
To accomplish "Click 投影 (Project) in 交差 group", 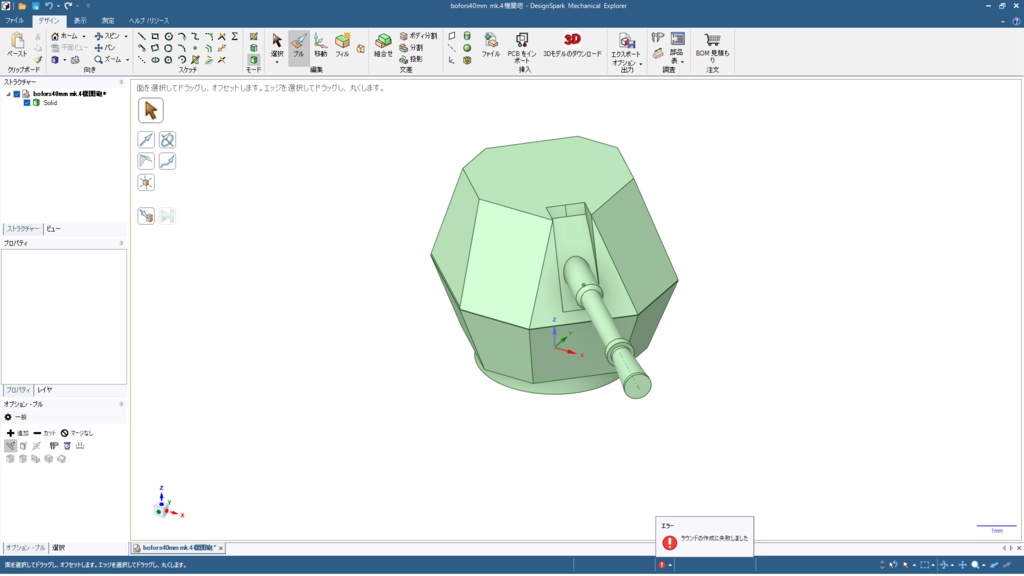I will [x=411, y=59].
